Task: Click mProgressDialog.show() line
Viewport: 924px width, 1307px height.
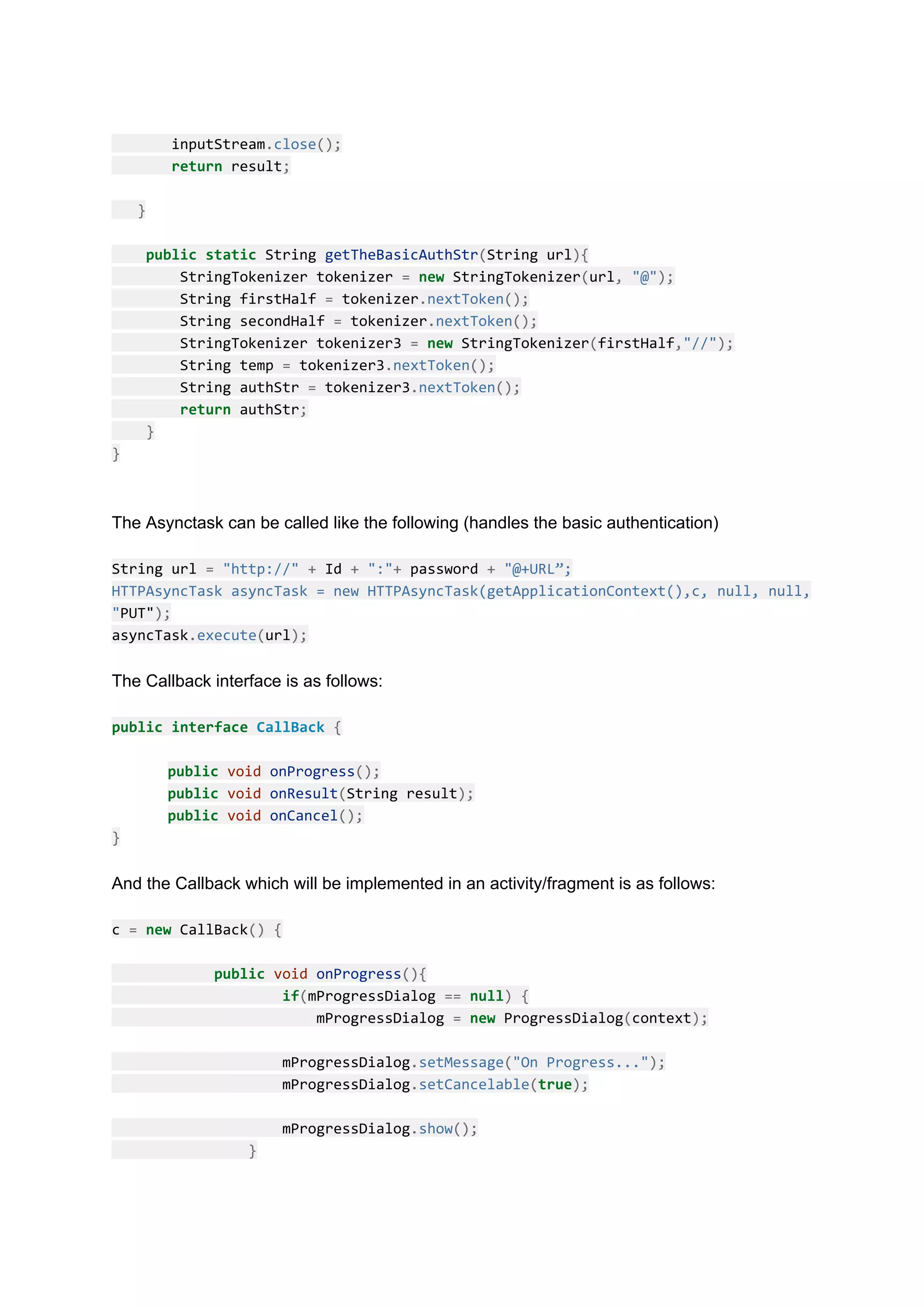Action: click(379, 1129)
